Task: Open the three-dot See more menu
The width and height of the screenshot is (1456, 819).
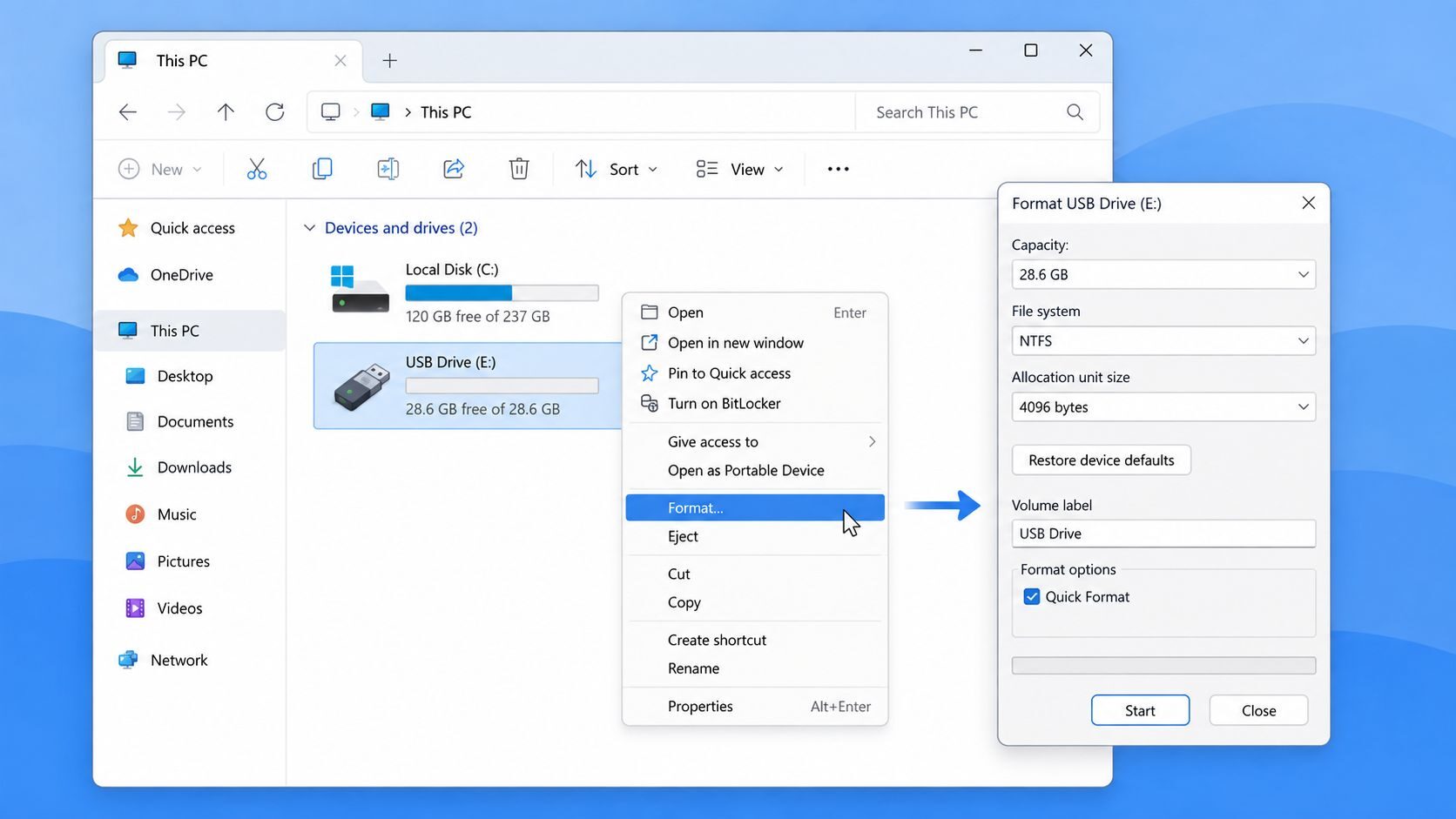Action: pyautogui.click(x=838, y=169)
